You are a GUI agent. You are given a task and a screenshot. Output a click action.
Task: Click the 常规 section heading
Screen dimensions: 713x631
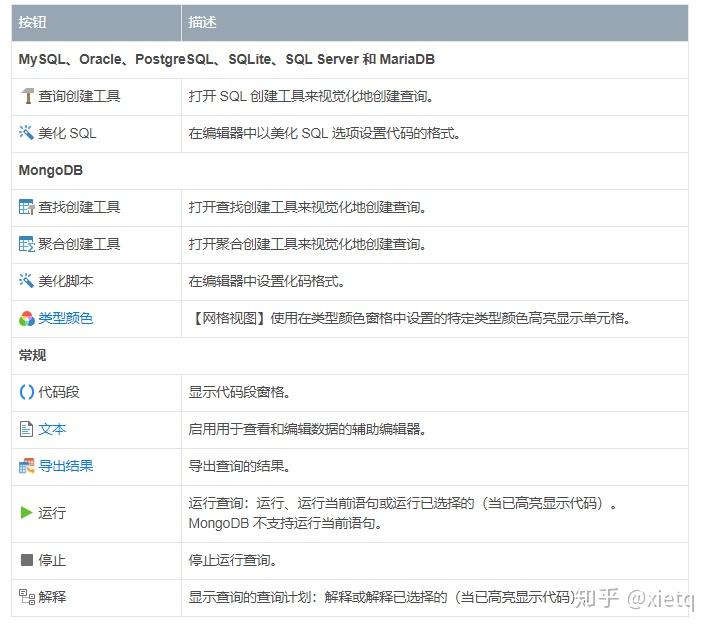point(32,355)
